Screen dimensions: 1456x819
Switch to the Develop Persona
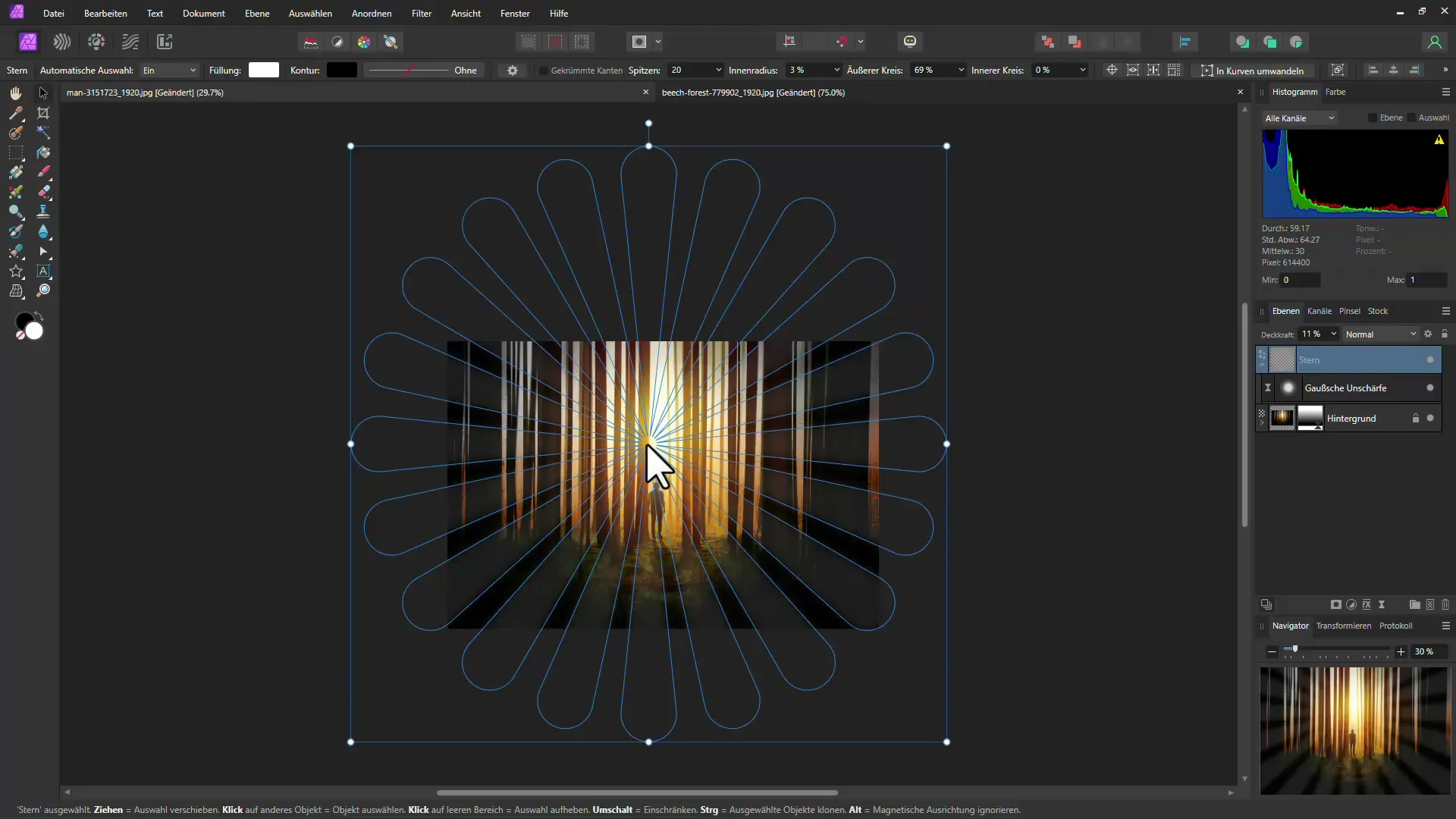[x=96, y=42]
